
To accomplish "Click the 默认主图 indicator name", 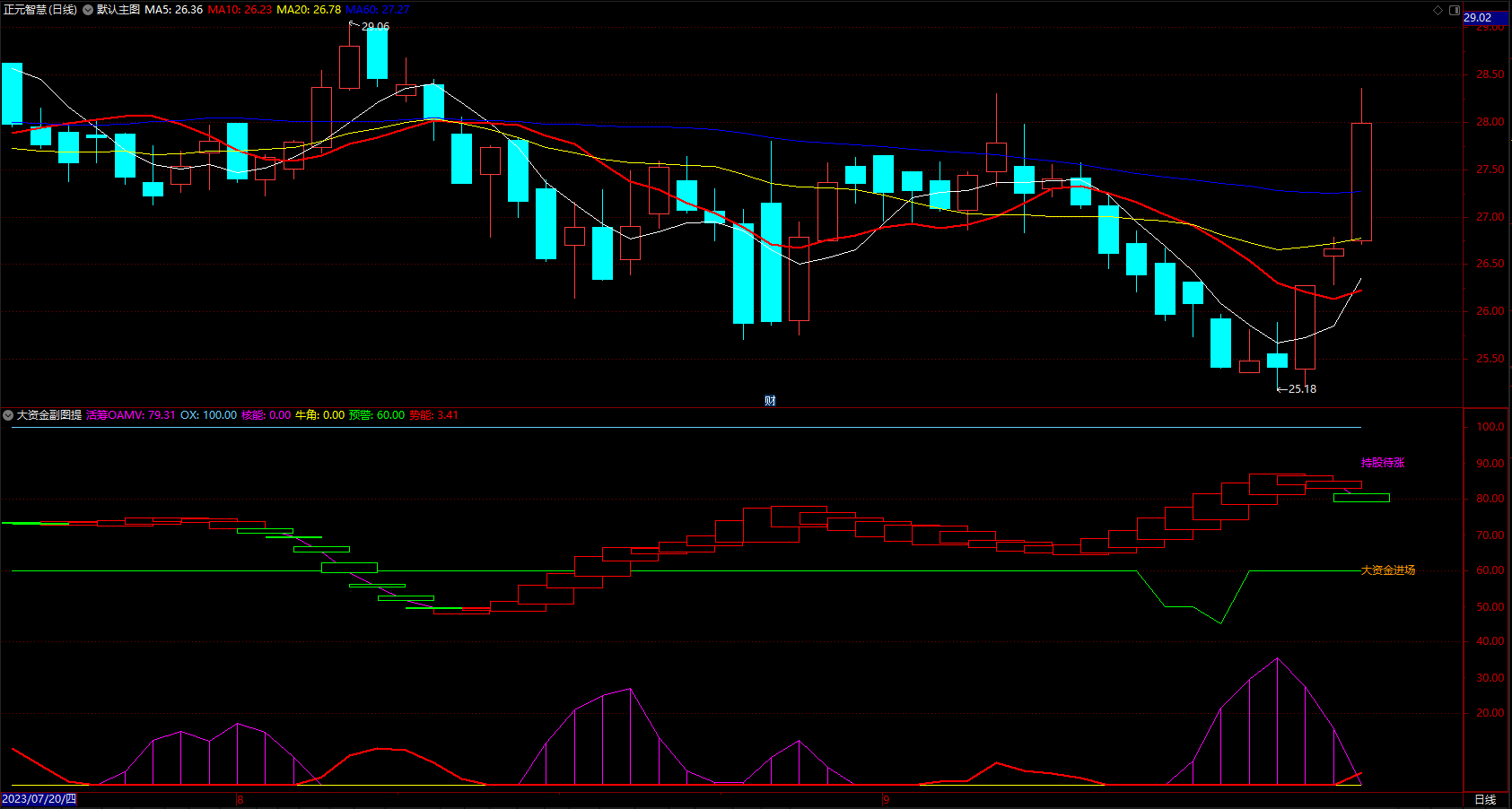I will 118,10.
